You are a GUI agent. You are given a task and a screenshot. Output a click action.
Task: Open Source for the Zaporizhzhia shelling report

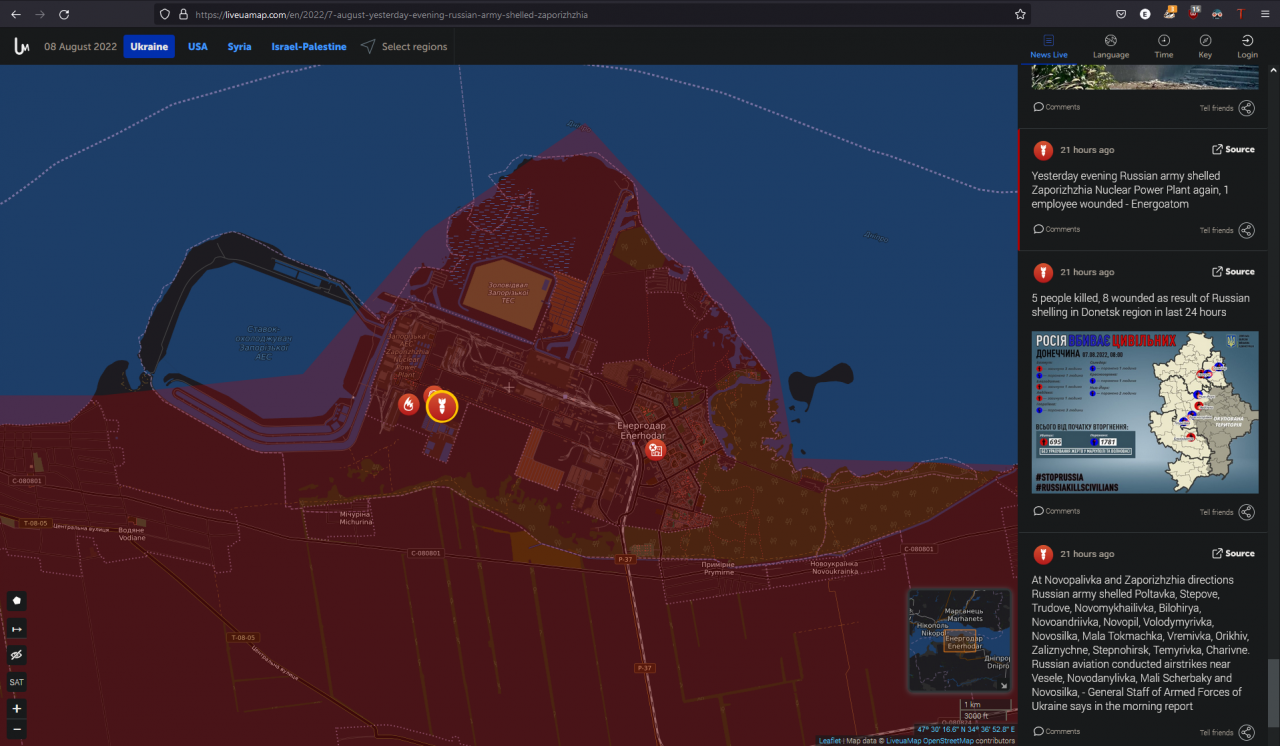point(1233,149)
